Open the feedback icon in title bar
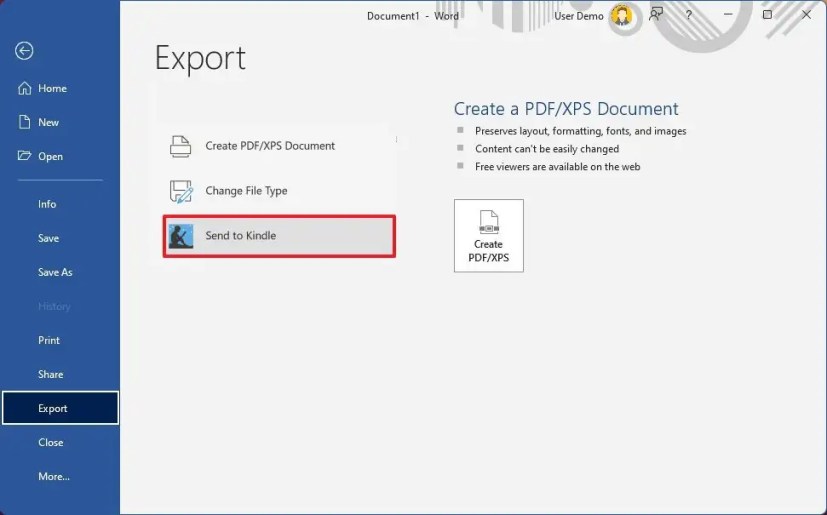The image size is (827, 515). coord(656,14)
